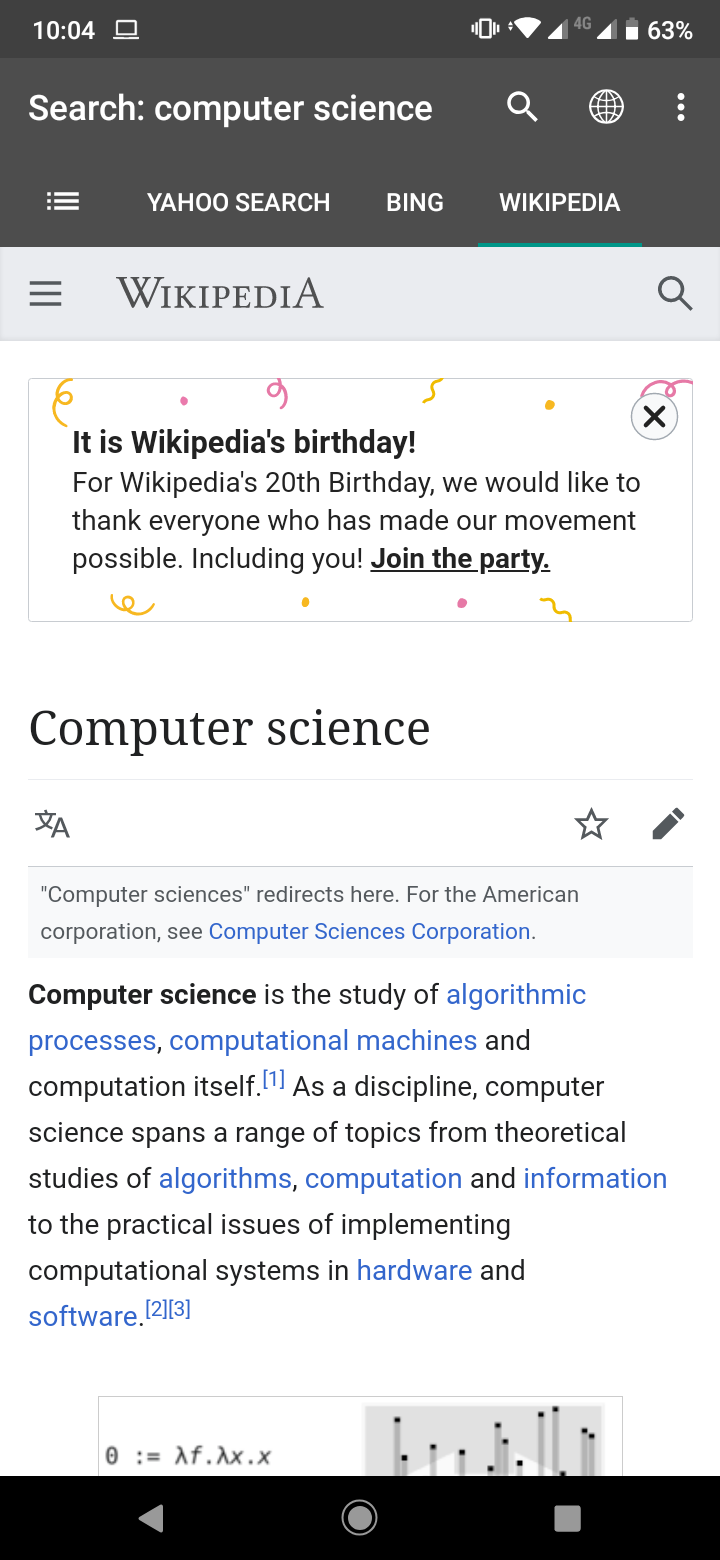Viewport: 720px width, 1560px height.
Task: Tap the pencil edit icon
Action: coord(668,824)
